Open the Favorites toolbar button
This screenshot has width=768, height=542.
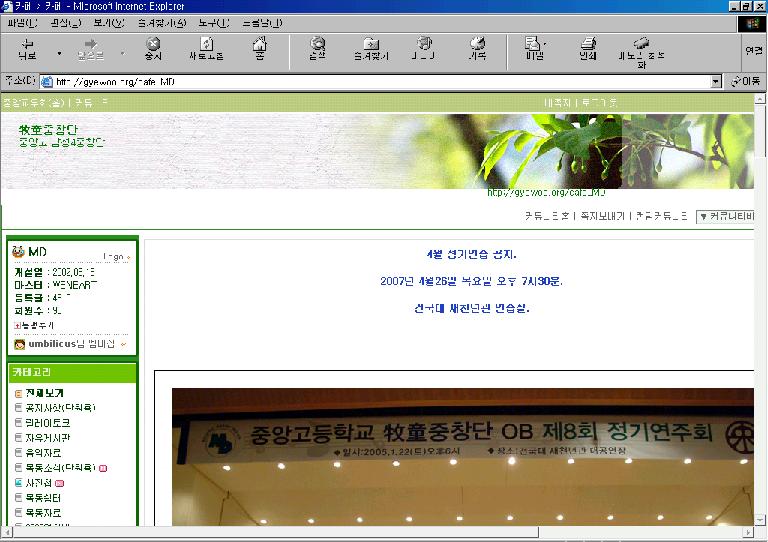click(371, 48)
